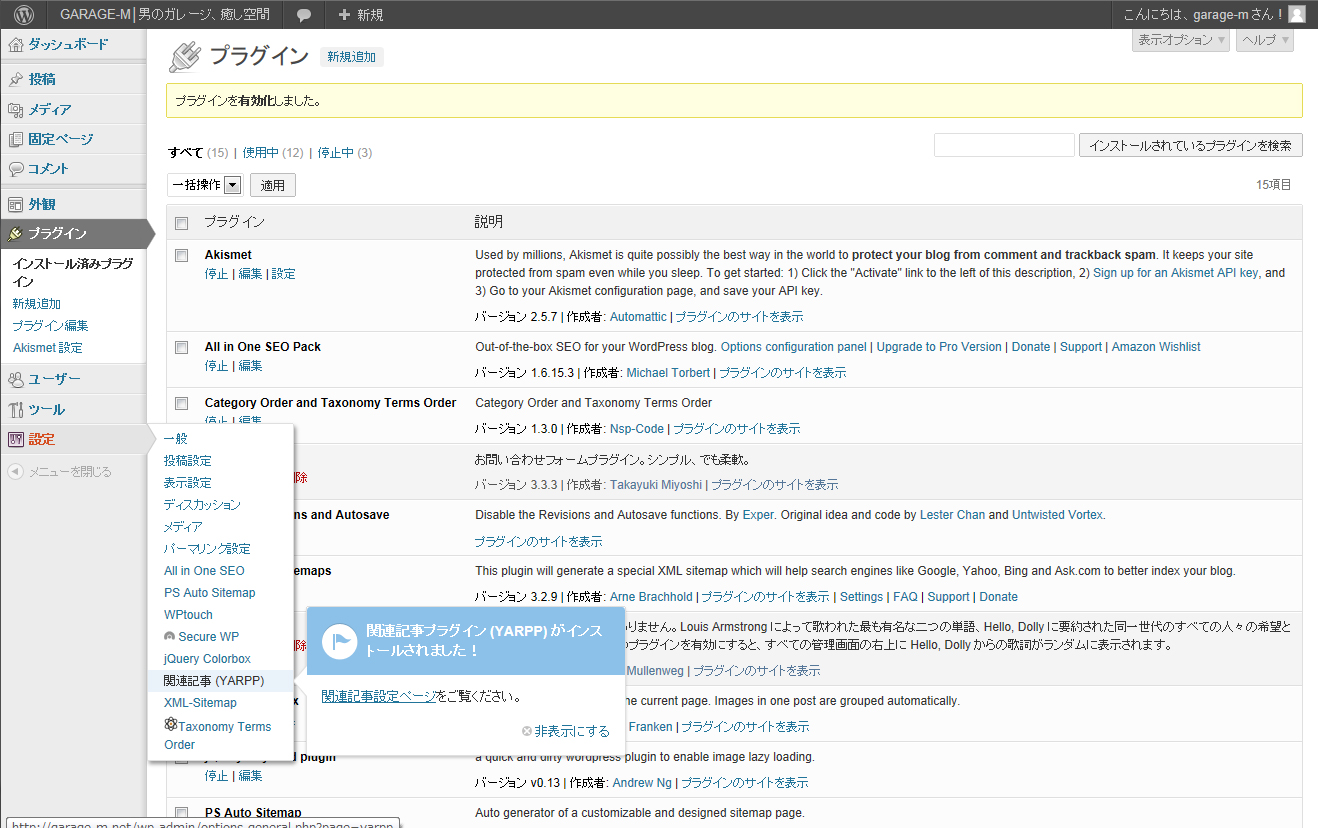Open Permalink settings in flyout
This screenshot has height=828, width=1318.
point(207,548)
